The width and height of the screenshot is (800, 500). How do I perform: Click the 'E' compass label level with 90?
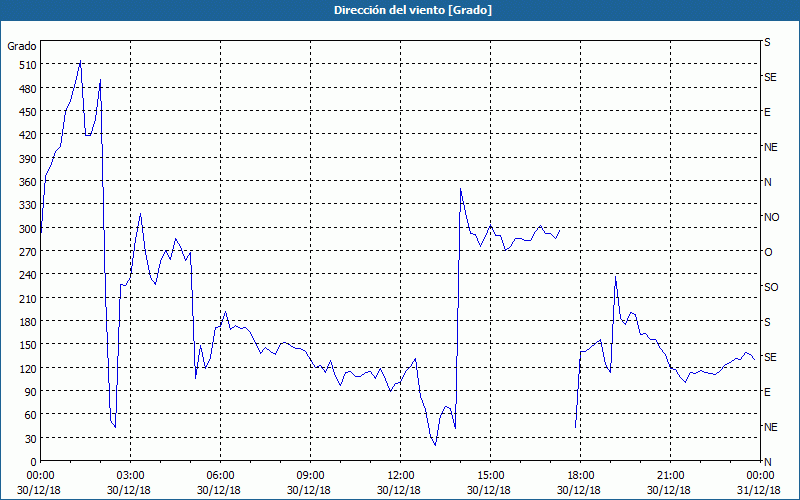click(767, 392)
